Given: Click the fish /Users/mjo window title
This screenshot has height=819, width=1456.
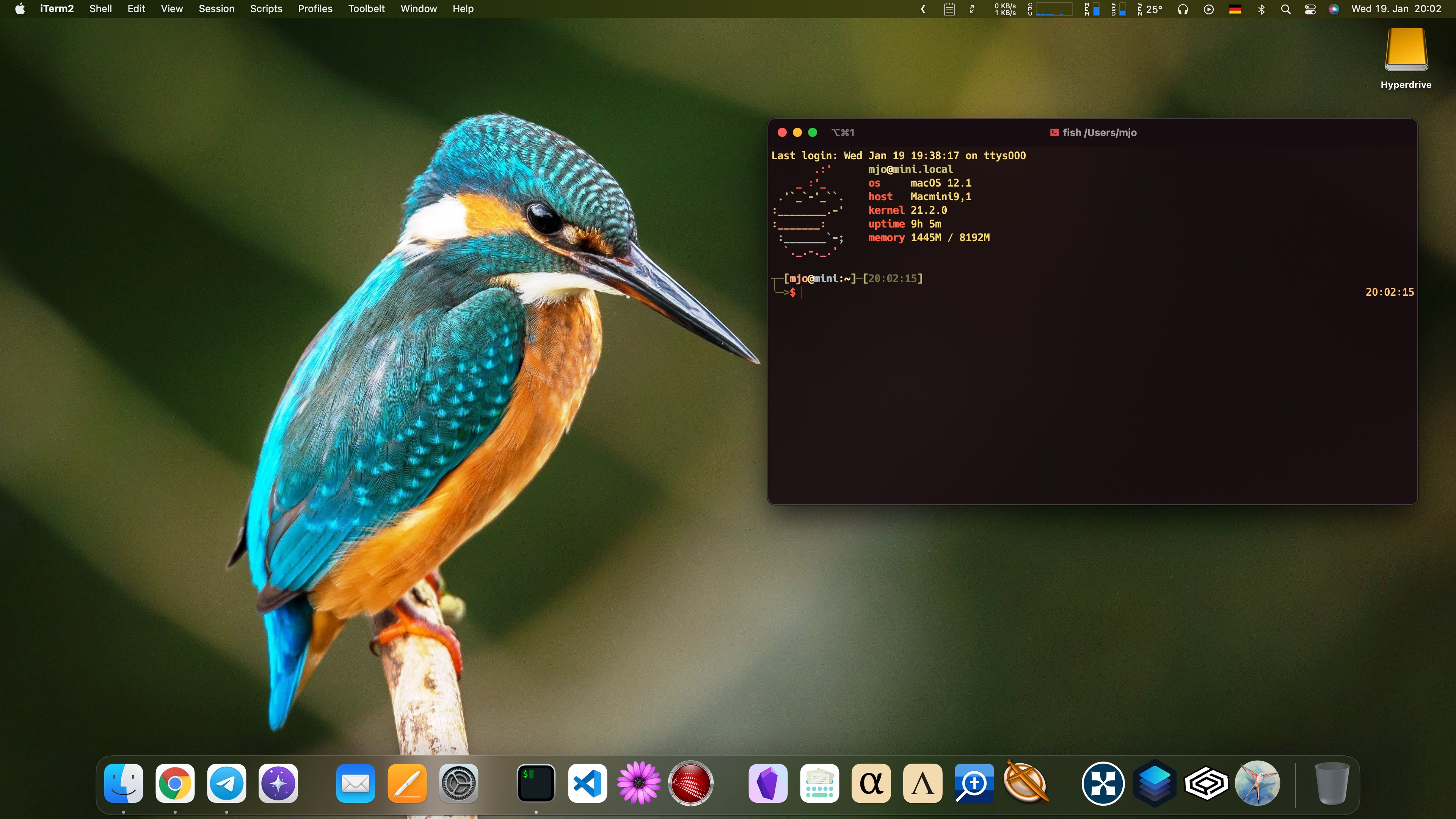Looking at the screenshot, I should [1099, 133].
